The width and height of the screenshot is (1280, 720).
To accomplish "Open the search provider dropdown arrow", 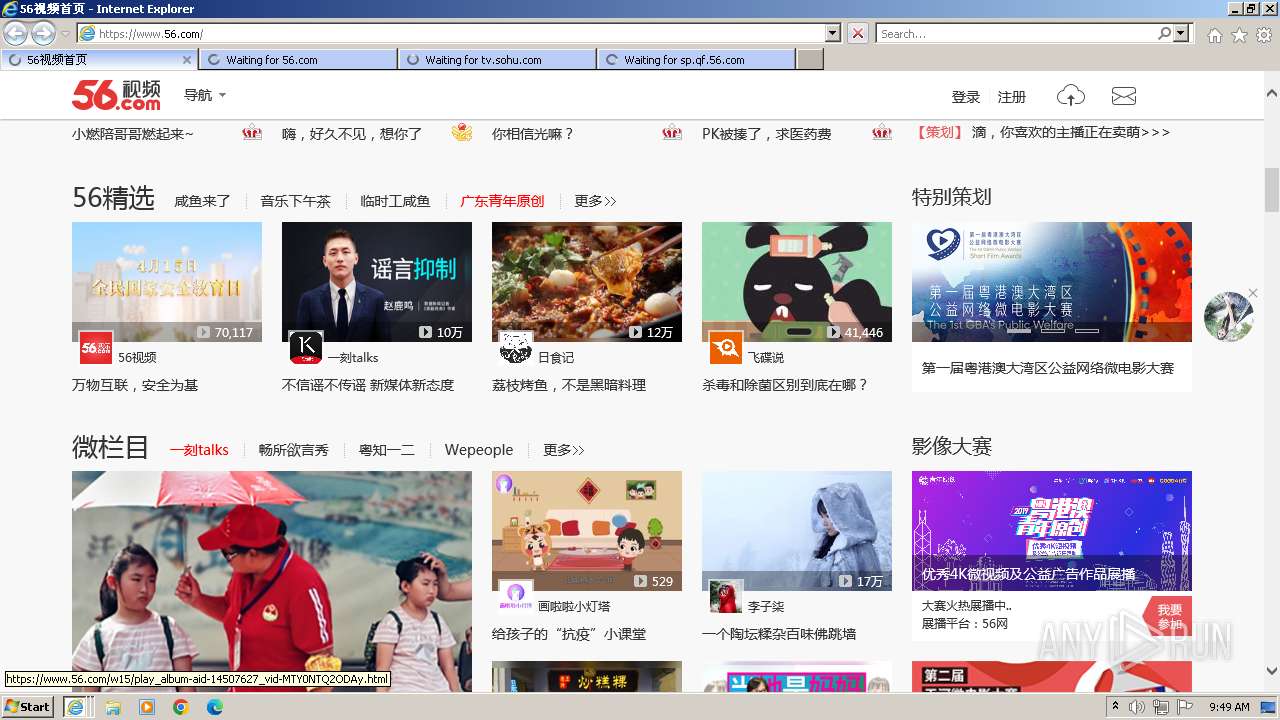I will pyautogui.click(x=1182, y=33).
